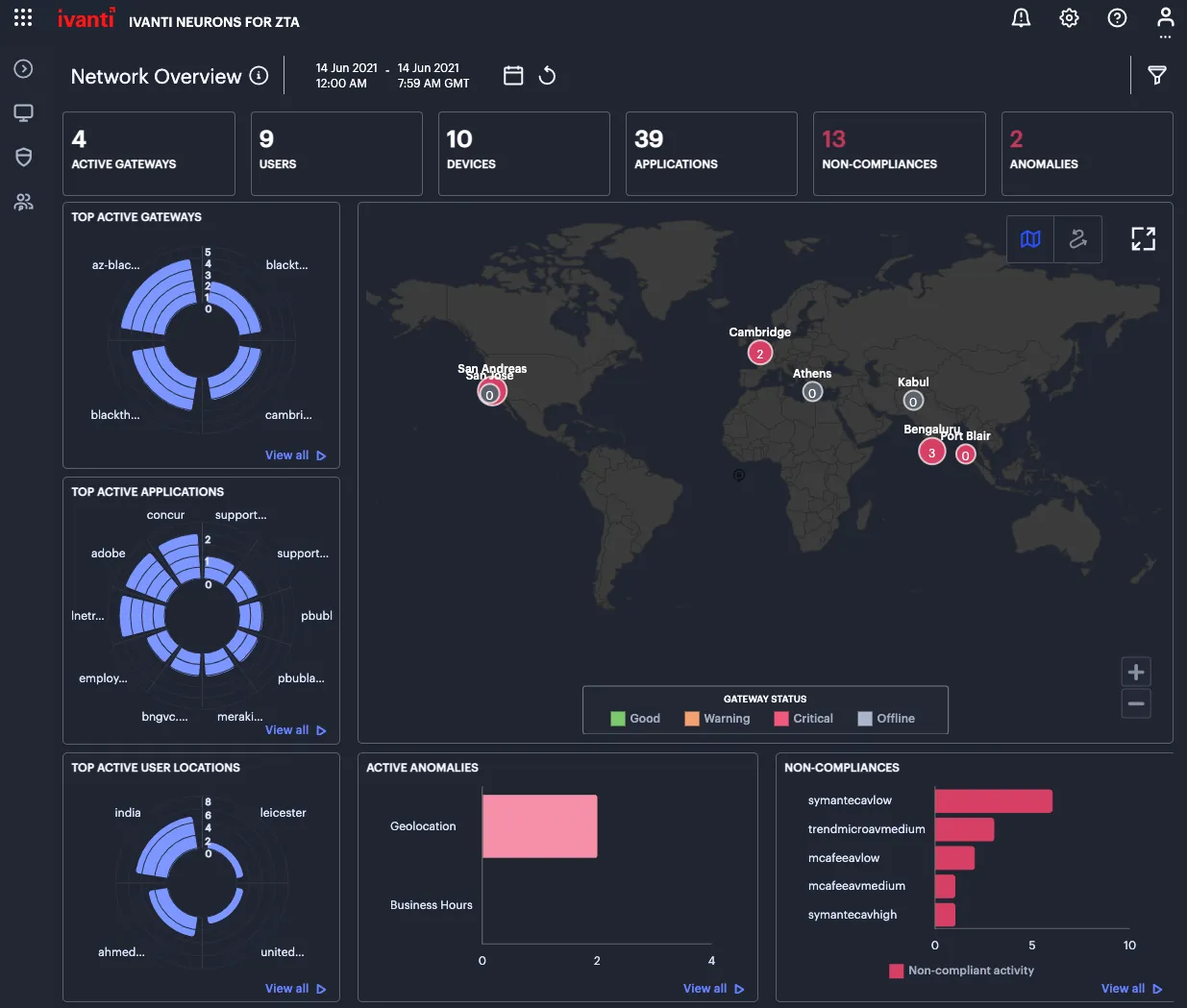Open the Devices summary card
Image resolution: width=1187 pixels, height=1008 pixels.
tap(524, 154)
